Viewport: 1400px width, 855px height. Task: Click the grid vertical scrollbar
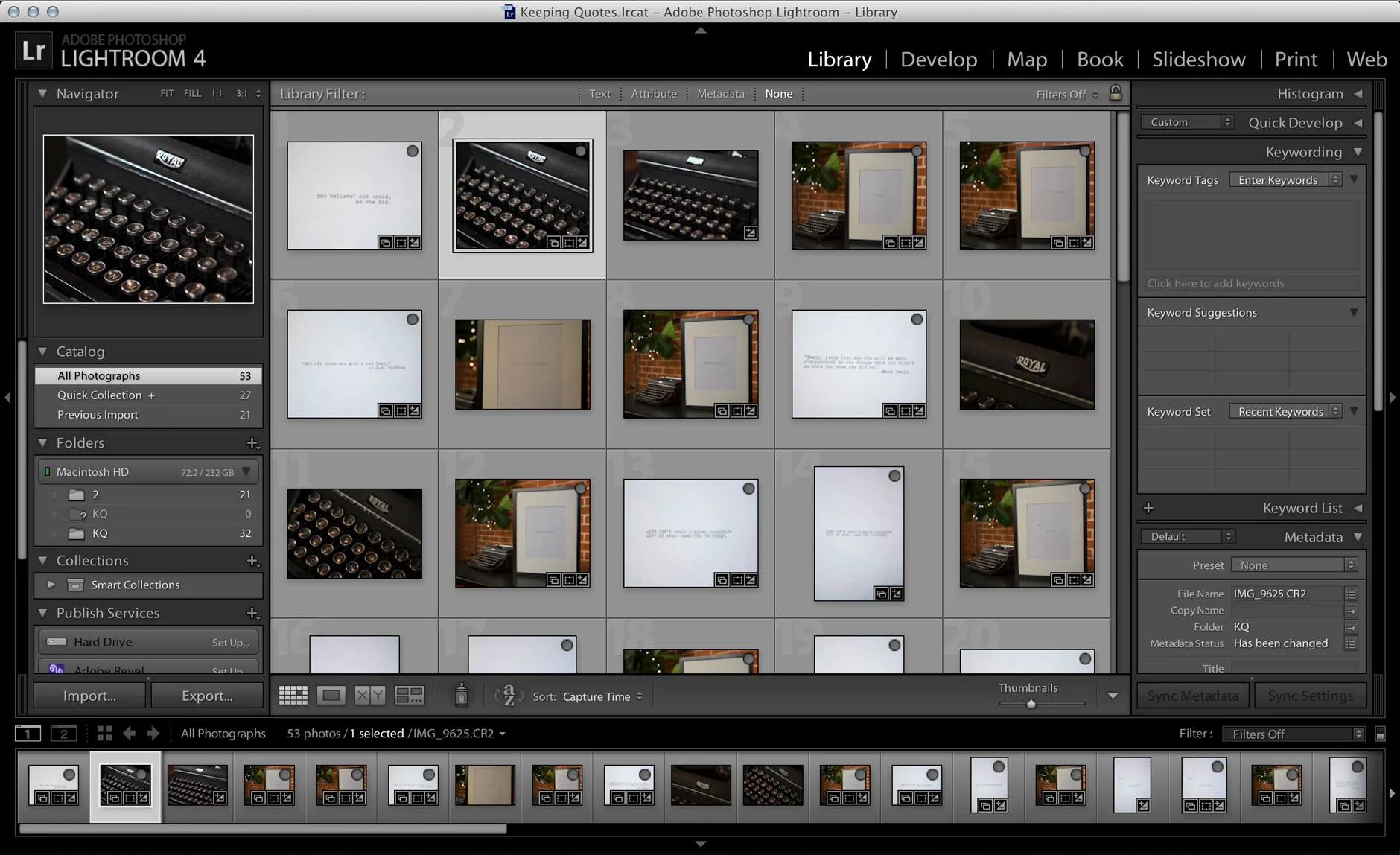1122,197
